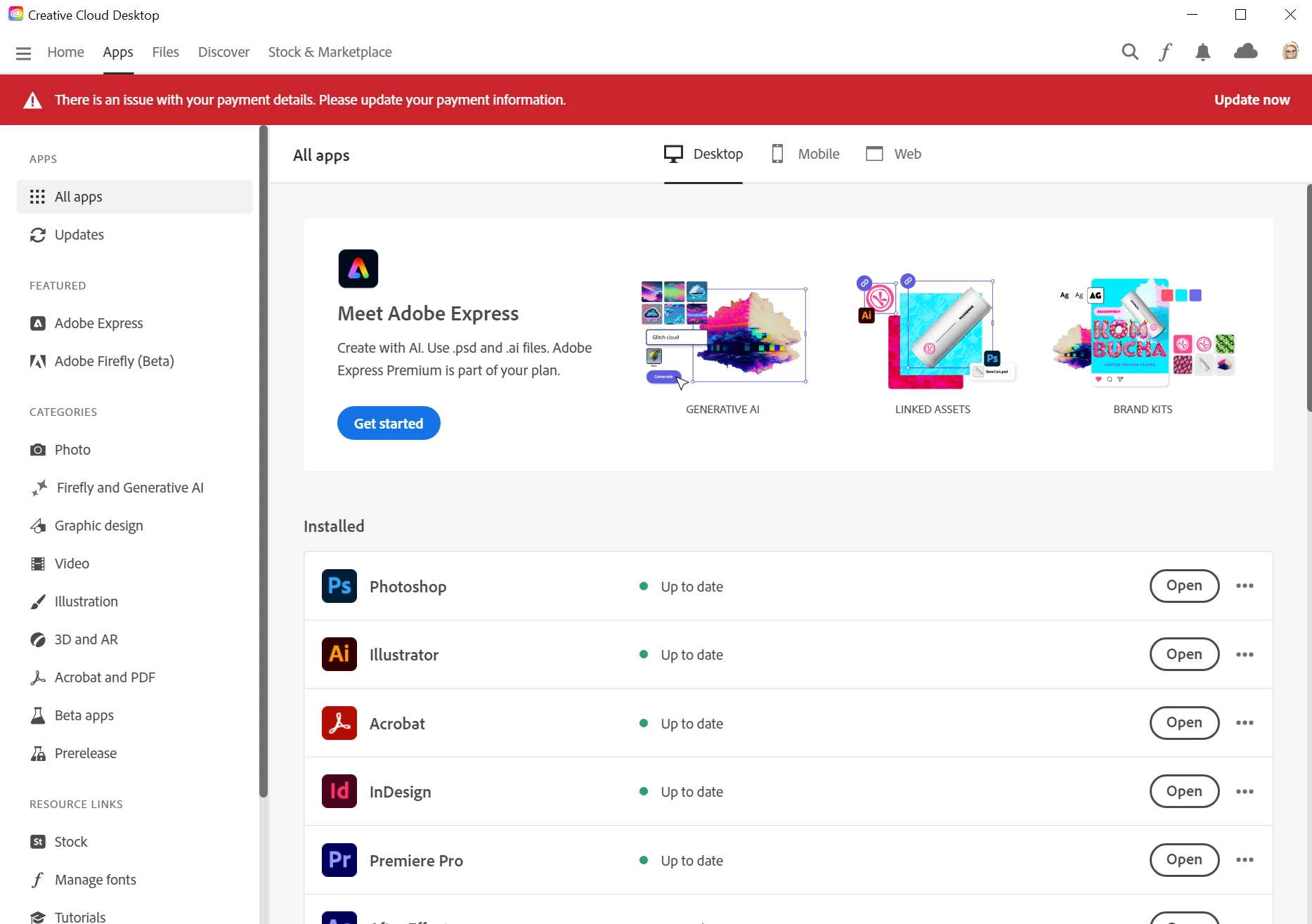Click the main content vertical scrollbar
The height and width of the screenshot is (924, 1312).
coord(1308,298)
